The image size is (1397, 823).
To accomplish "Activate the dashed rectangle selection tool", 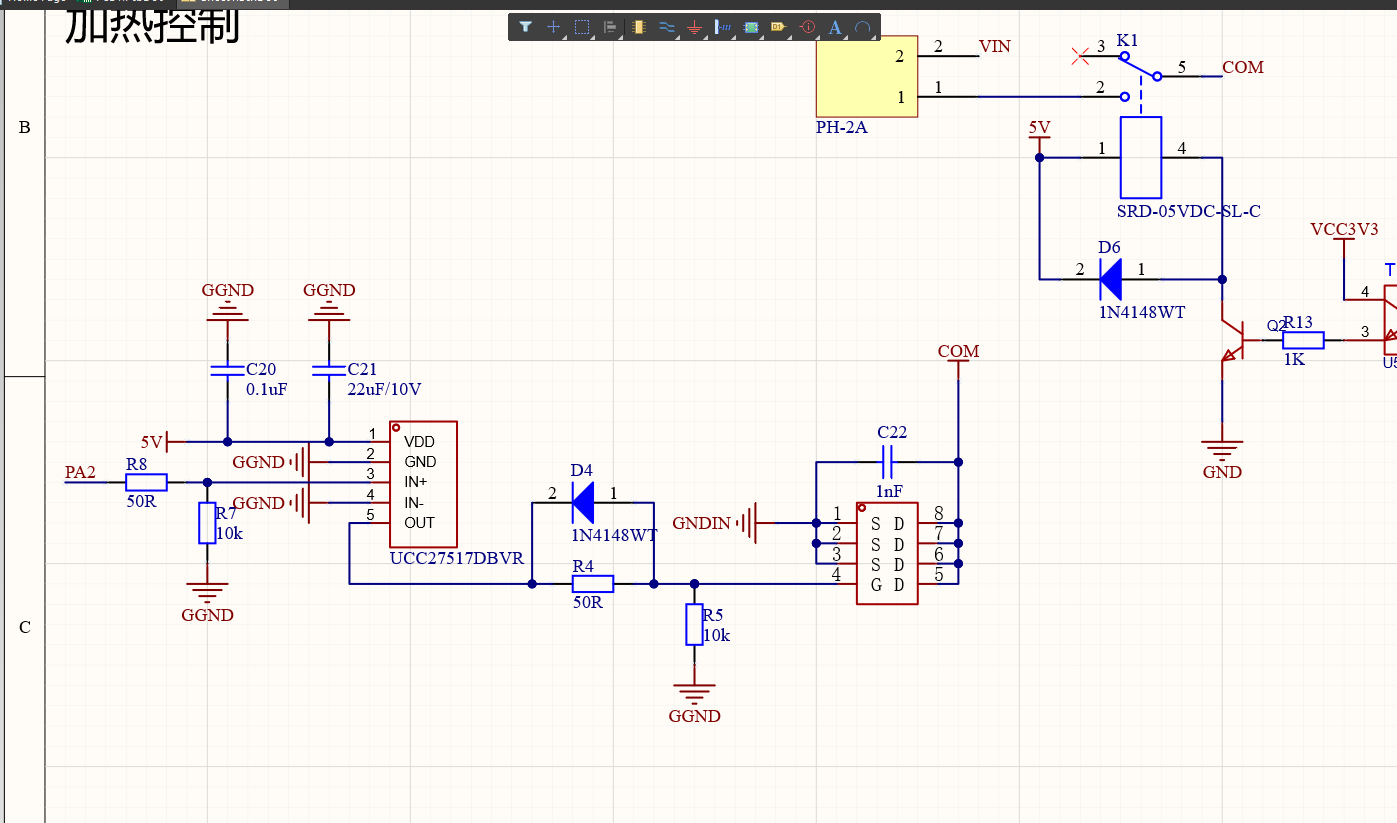I will tap(582, 27).
